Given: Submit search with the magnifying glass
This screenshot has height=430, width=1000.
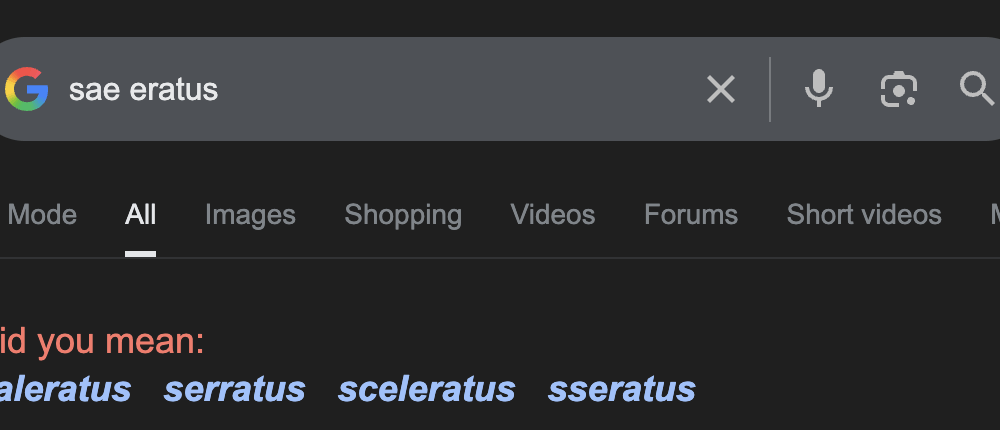Looking at the screenshot, I should click(977, 90).
